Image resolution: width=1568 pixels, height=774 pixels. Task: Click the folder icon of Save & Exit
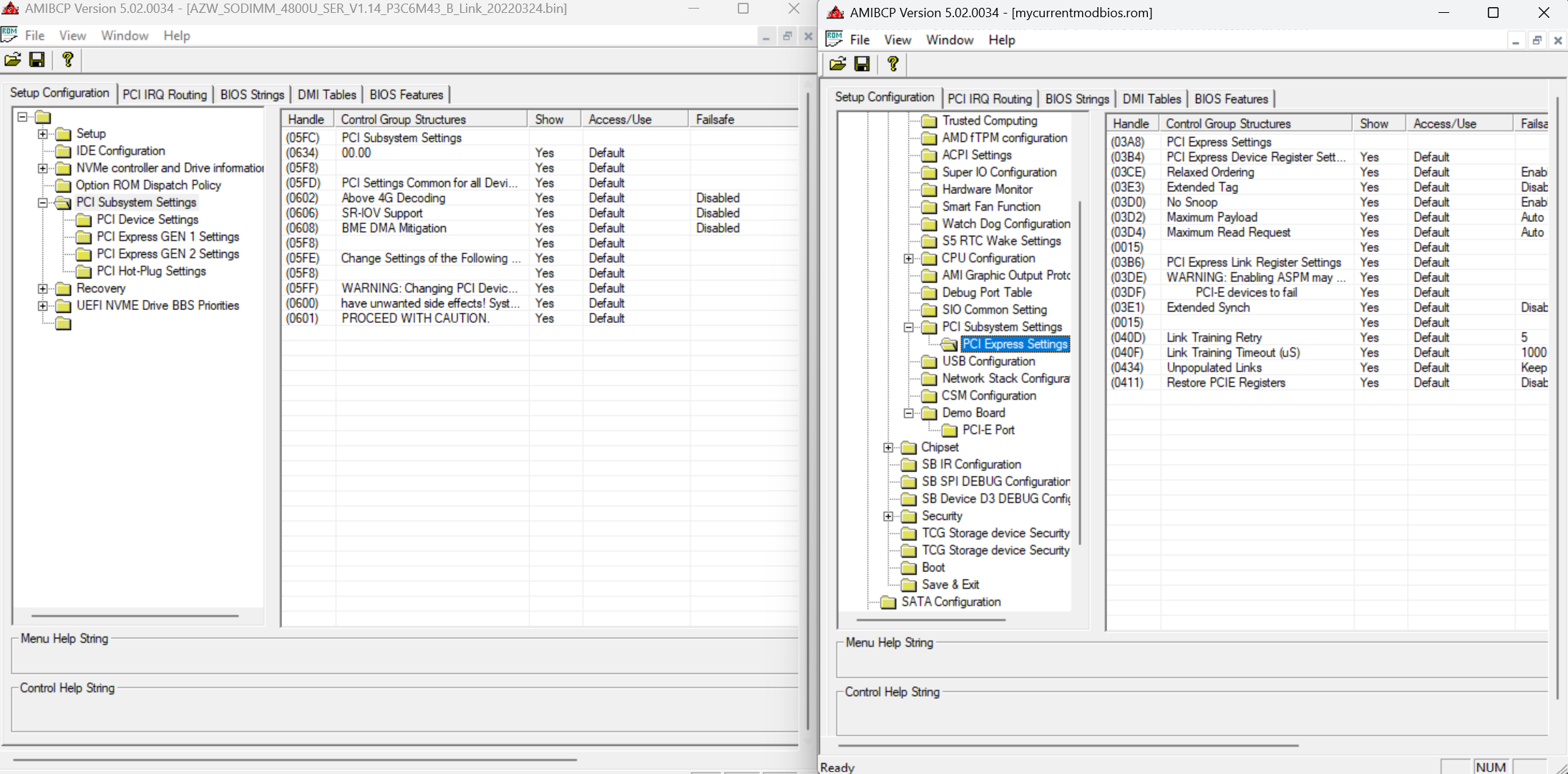click(x=909, y=585)
